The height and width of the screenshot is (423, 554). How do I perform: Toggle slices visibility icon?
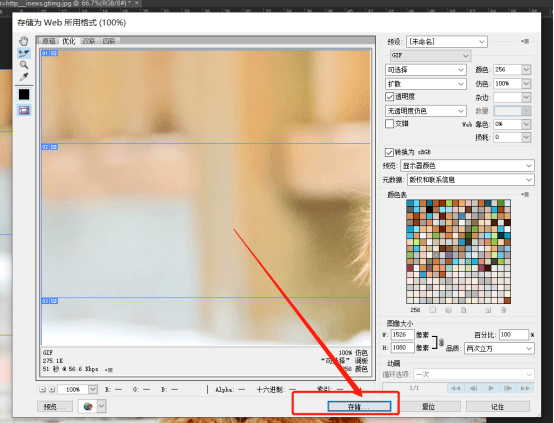tap(24, 110)
